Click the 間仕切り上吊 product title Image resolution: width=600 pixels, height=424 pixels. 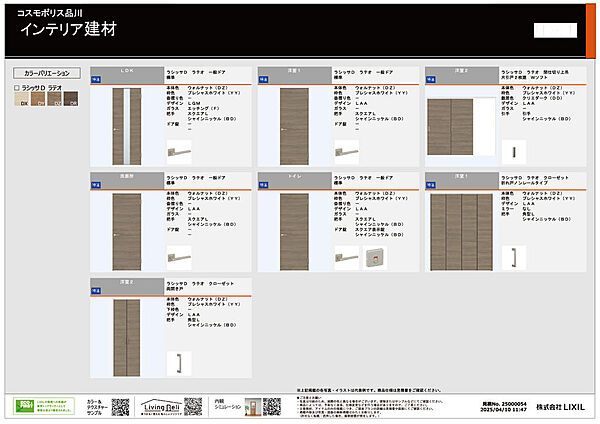click(535, 75)
